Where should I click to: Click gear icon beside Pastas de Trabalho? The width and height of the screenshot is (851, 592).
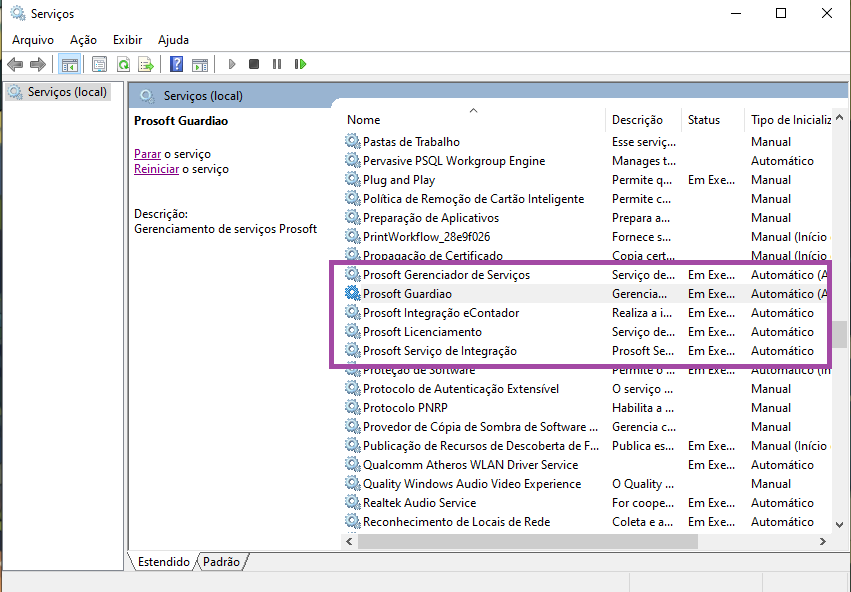[x=353, y=141]
